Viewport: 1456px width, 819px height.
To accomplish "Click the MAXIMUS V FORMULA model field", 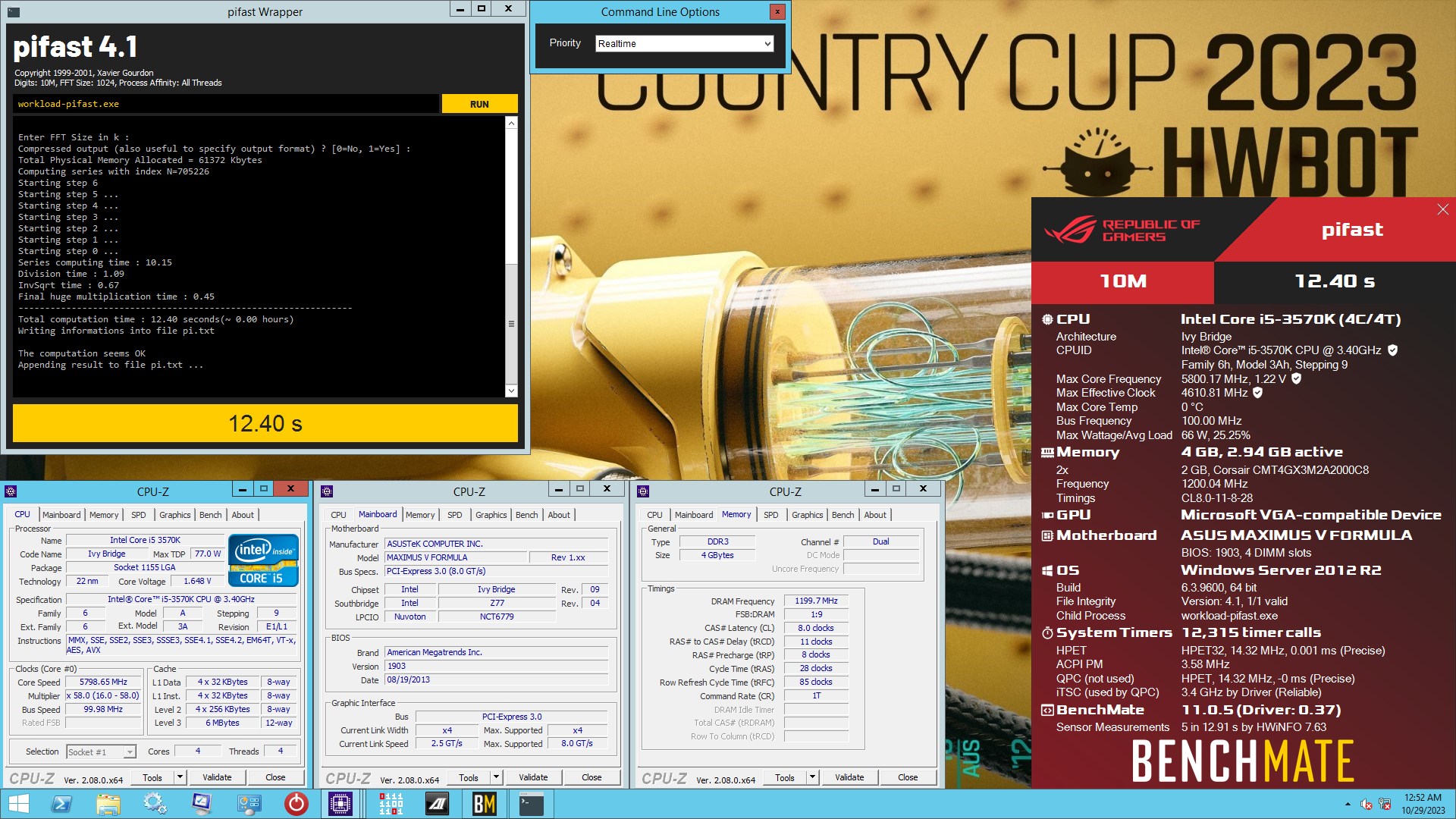I will (x=456, y=557).
